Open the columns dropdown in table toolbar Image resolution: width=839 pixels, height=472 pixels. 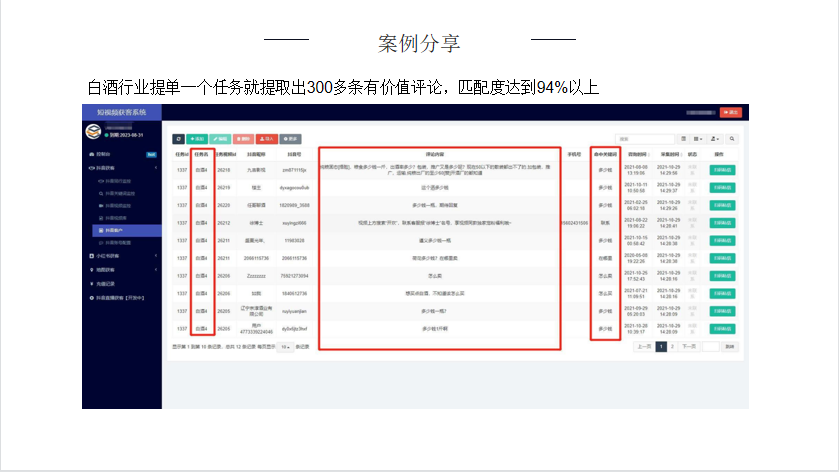pyautogui.click(x=699, y=138)
